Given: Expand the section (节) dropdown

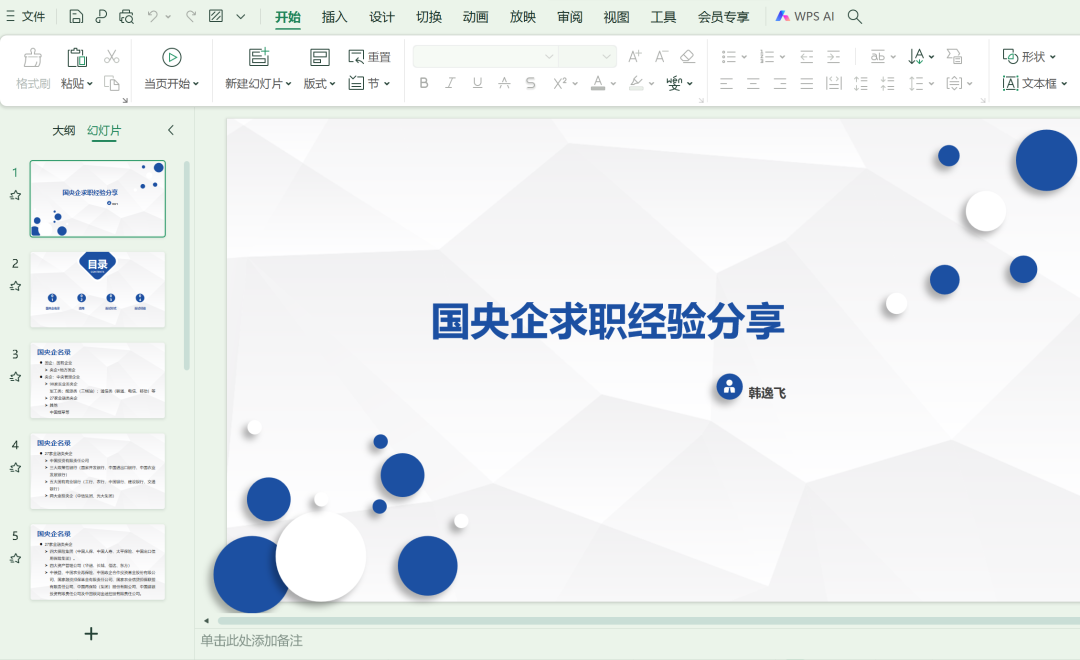Looking at the screenshot, I should click(x=370, y=84).
